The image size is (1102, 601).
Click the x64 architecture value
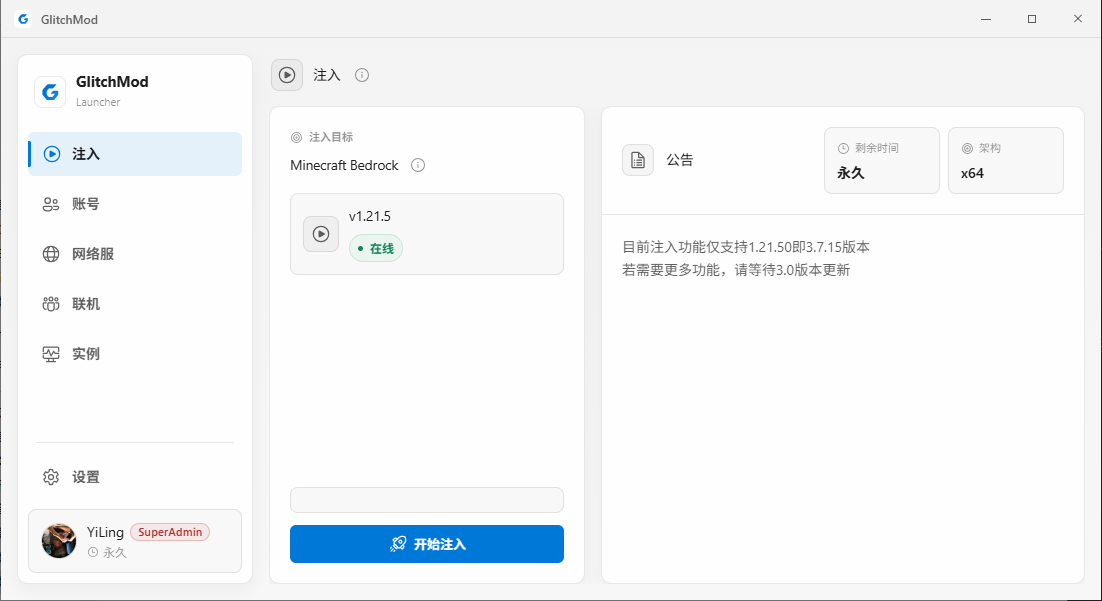[x=973, y=173]
